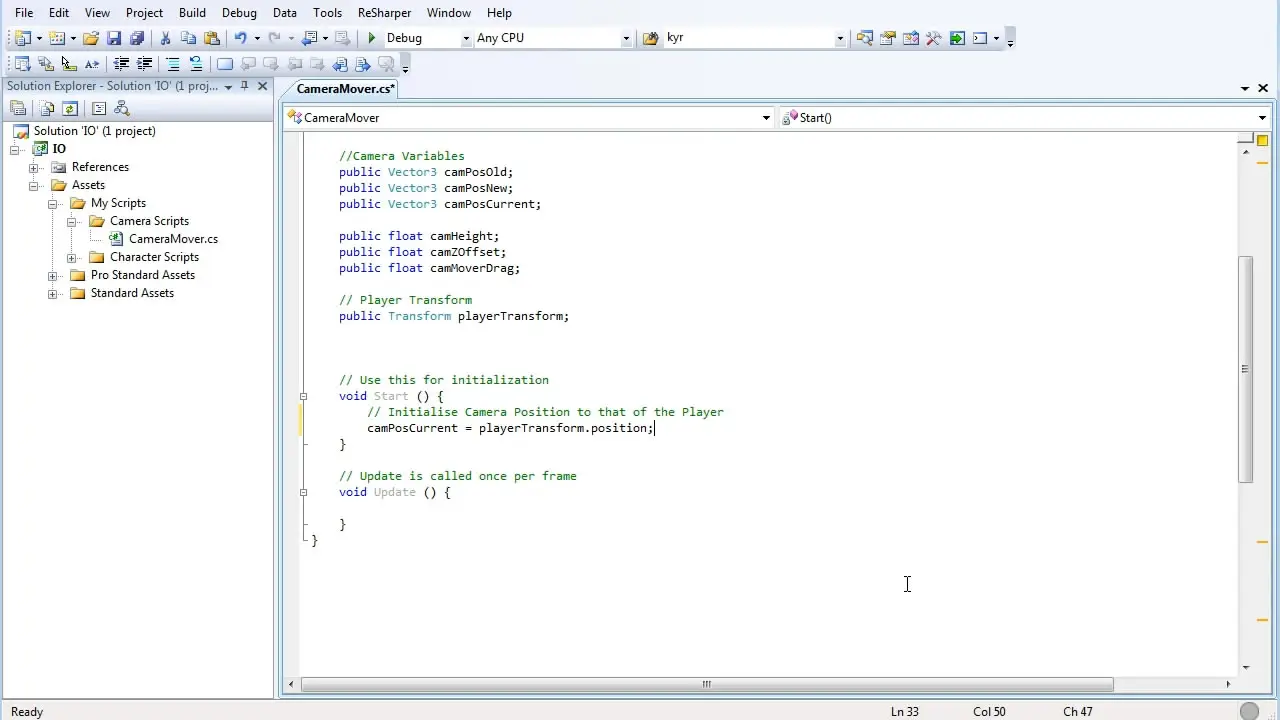1280x720 pixels.
Task: Collapse the IO project node
Action: (15, 149)
